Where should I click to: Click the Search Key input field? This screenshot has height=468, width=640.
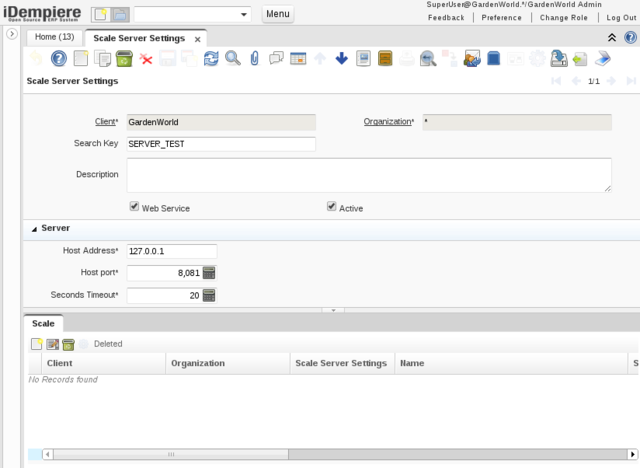[x=220, y=144]
